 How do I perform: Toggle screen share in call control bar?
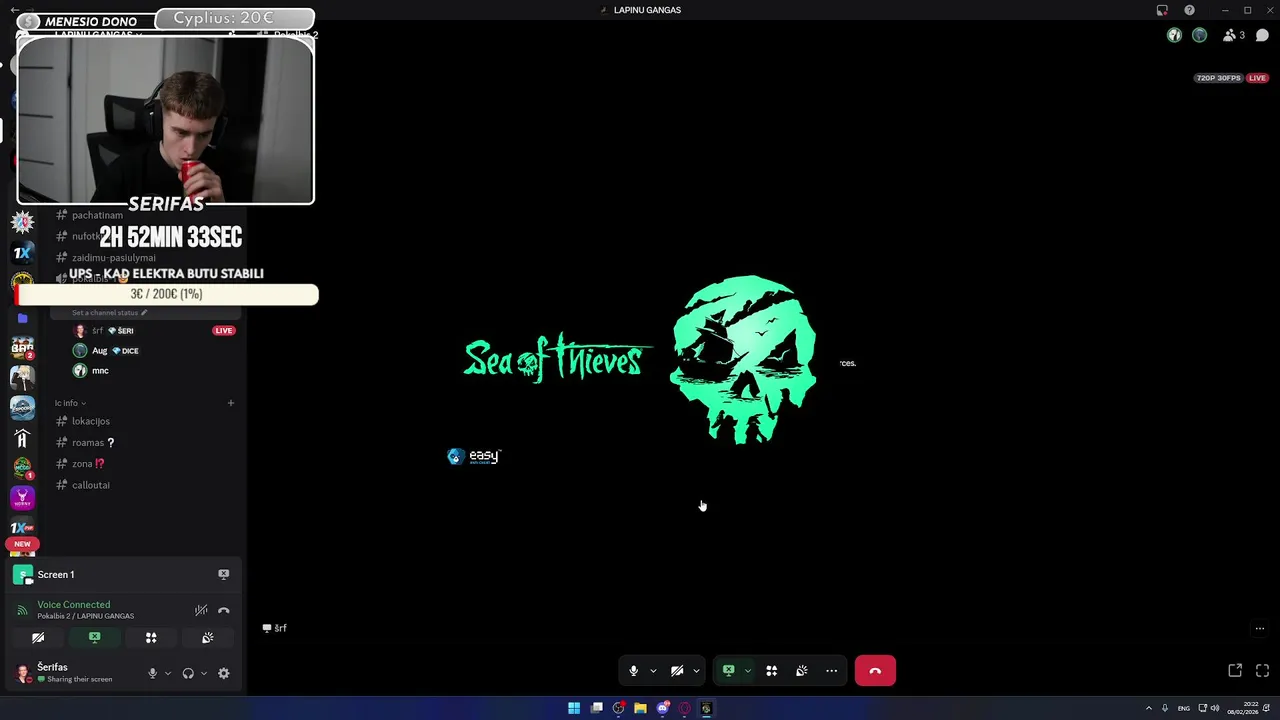729,671
